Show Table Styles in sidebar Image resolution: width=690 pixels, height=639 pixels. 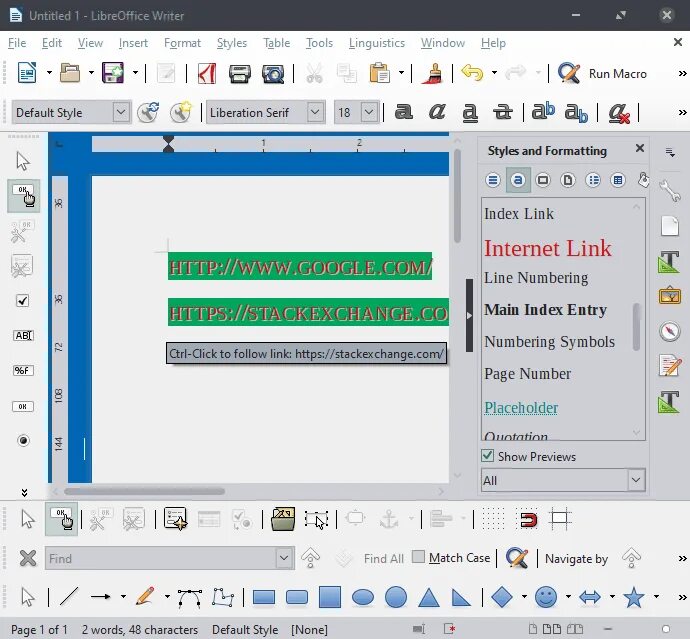pos(618,180)
